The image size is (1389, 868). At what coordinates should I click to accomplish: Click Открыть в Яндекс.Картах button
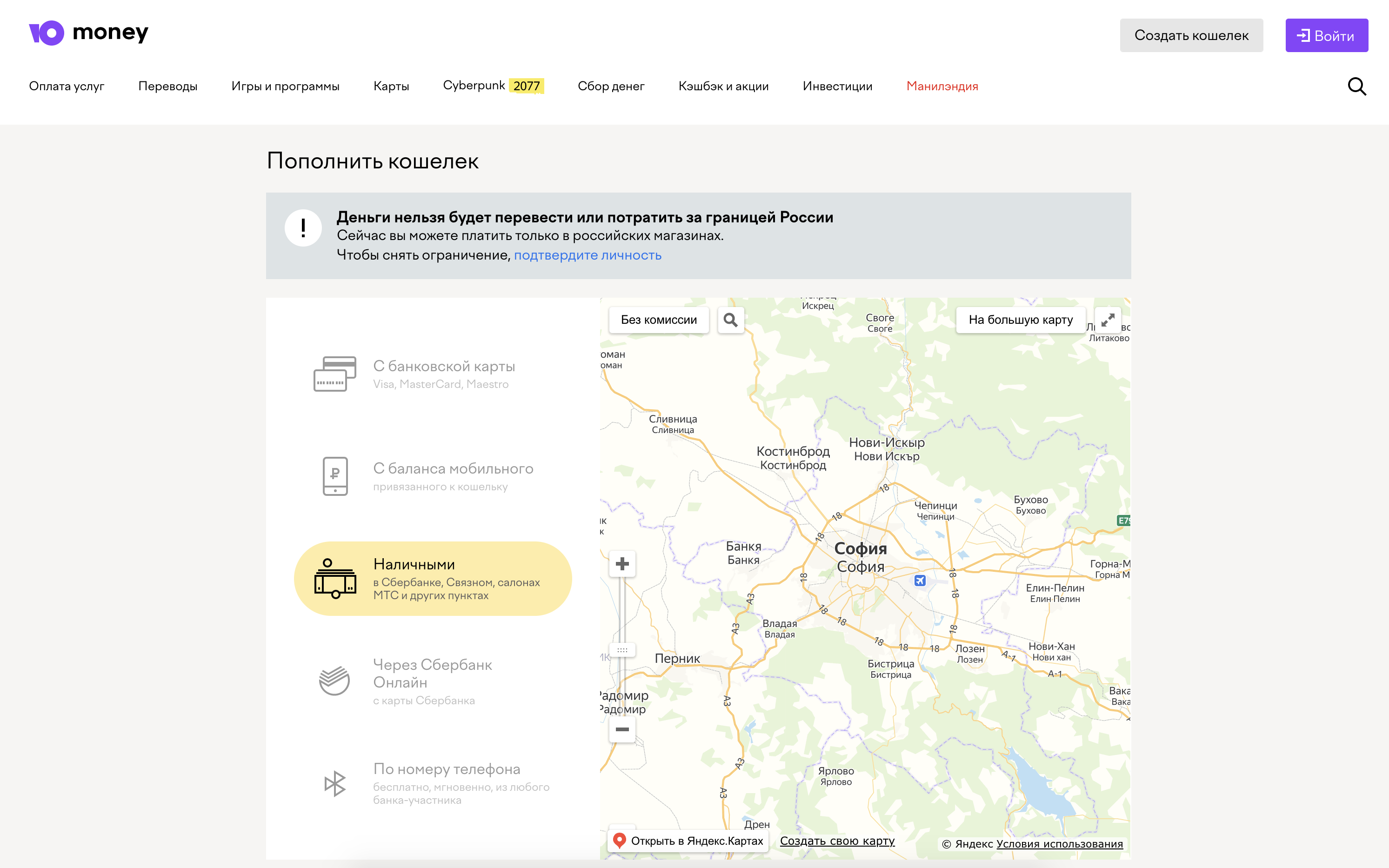pyautogui.click(x=688, y=841)
